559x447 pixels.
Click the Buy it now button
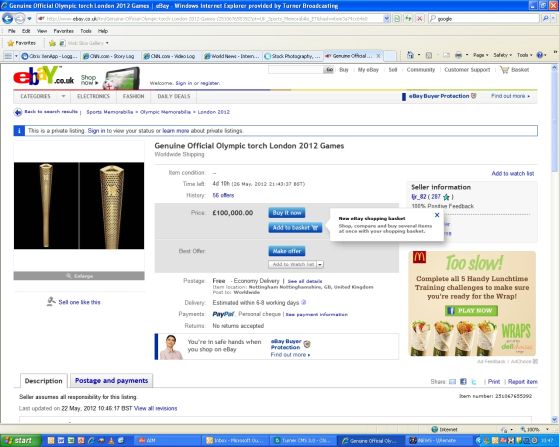(287, 213)
